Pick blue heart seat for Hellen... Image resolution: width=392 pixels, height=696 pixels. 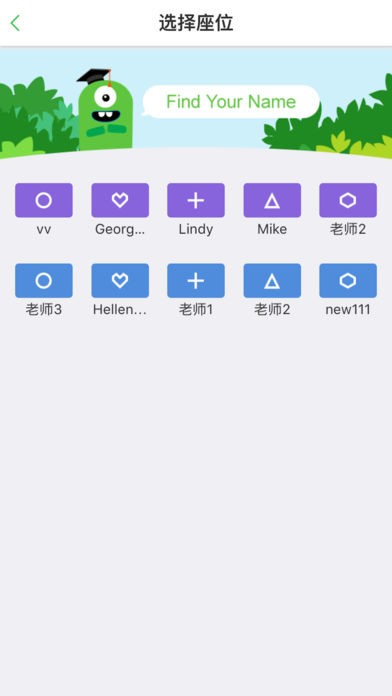pyautogui.click(x=120, y=281)
